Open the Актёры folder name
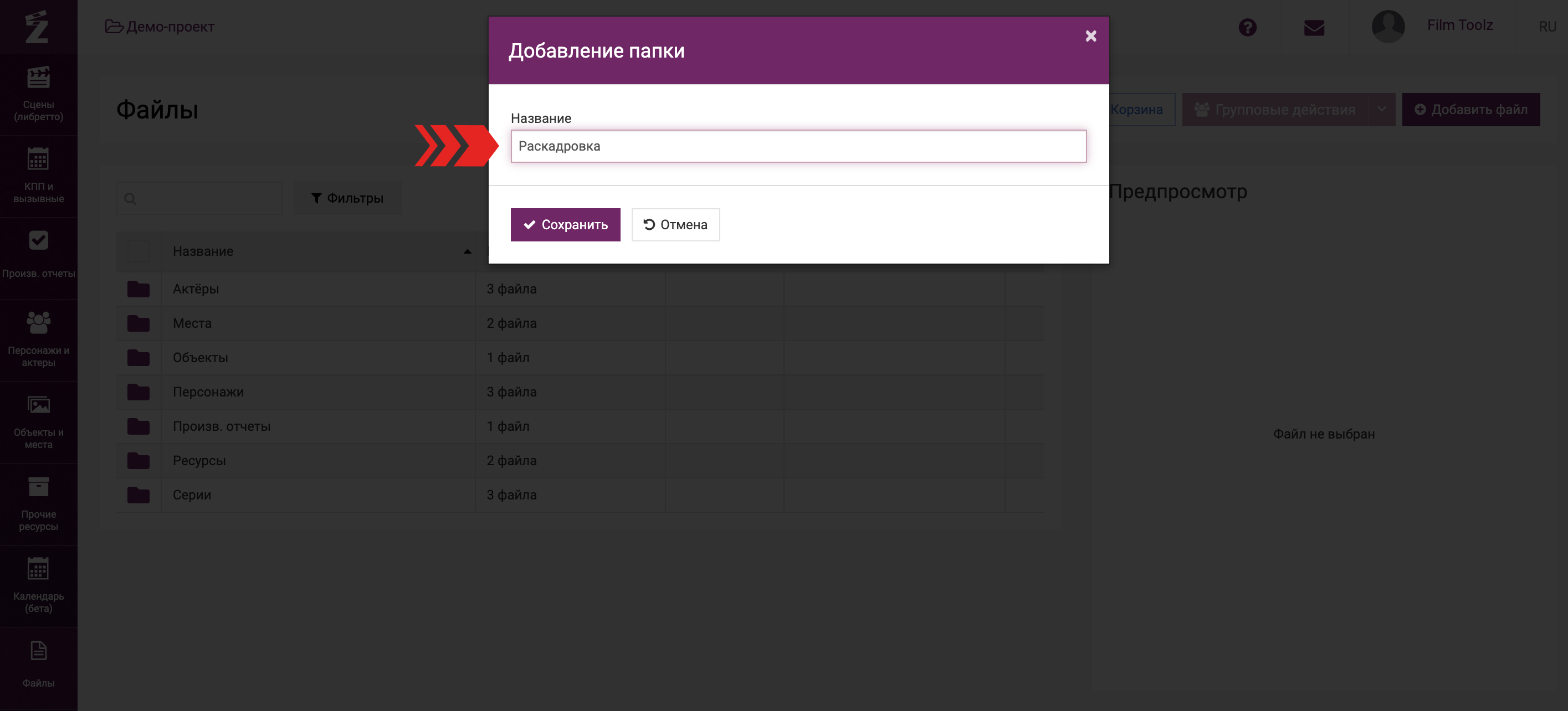Screen dimensions: 1568x711 point(196,289)
